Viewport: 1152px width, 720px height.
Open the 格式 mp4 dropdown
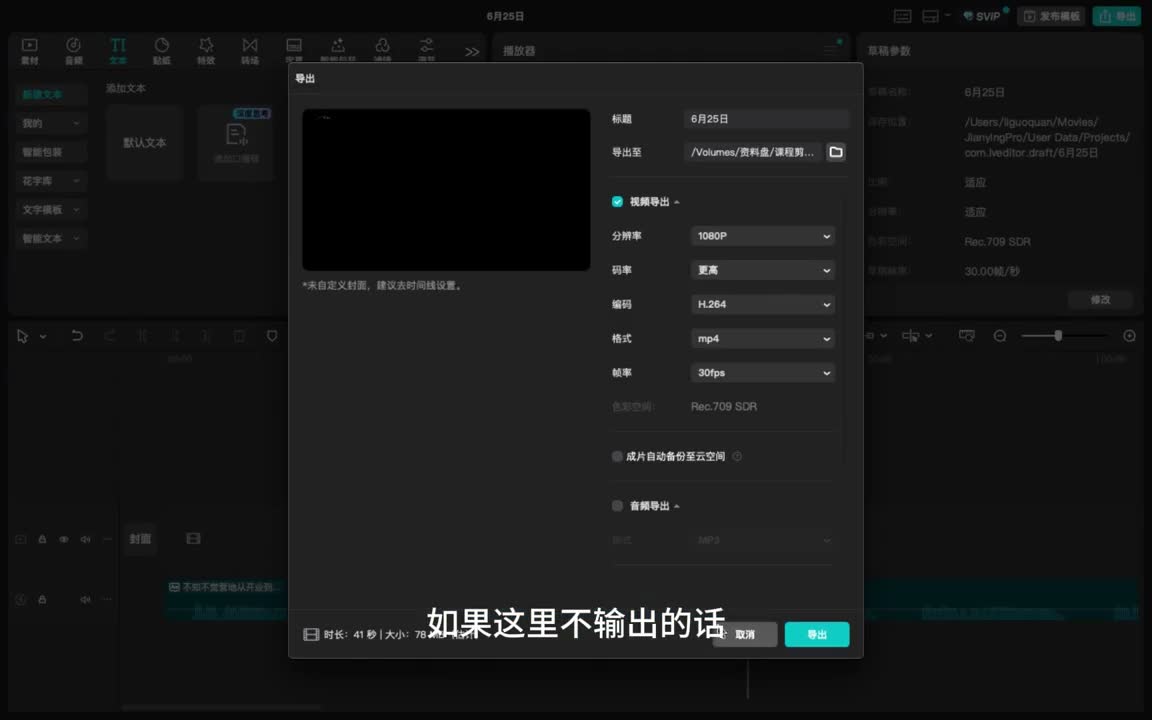pyautogui.click(x=763, y=339)
